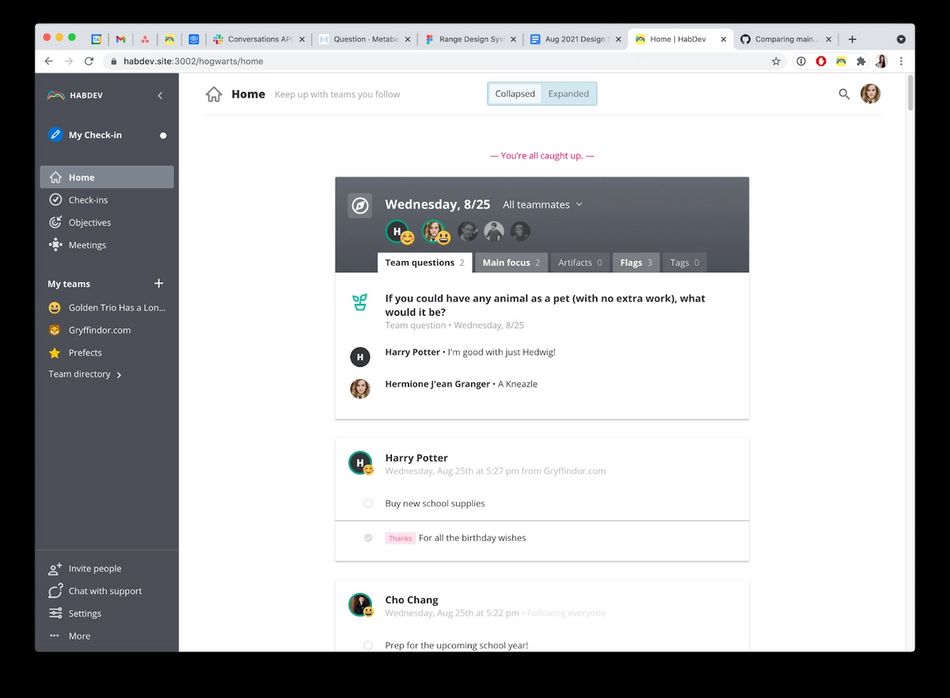Open the More menu
This screenshot has width=950, height=698.
point(107,636)
